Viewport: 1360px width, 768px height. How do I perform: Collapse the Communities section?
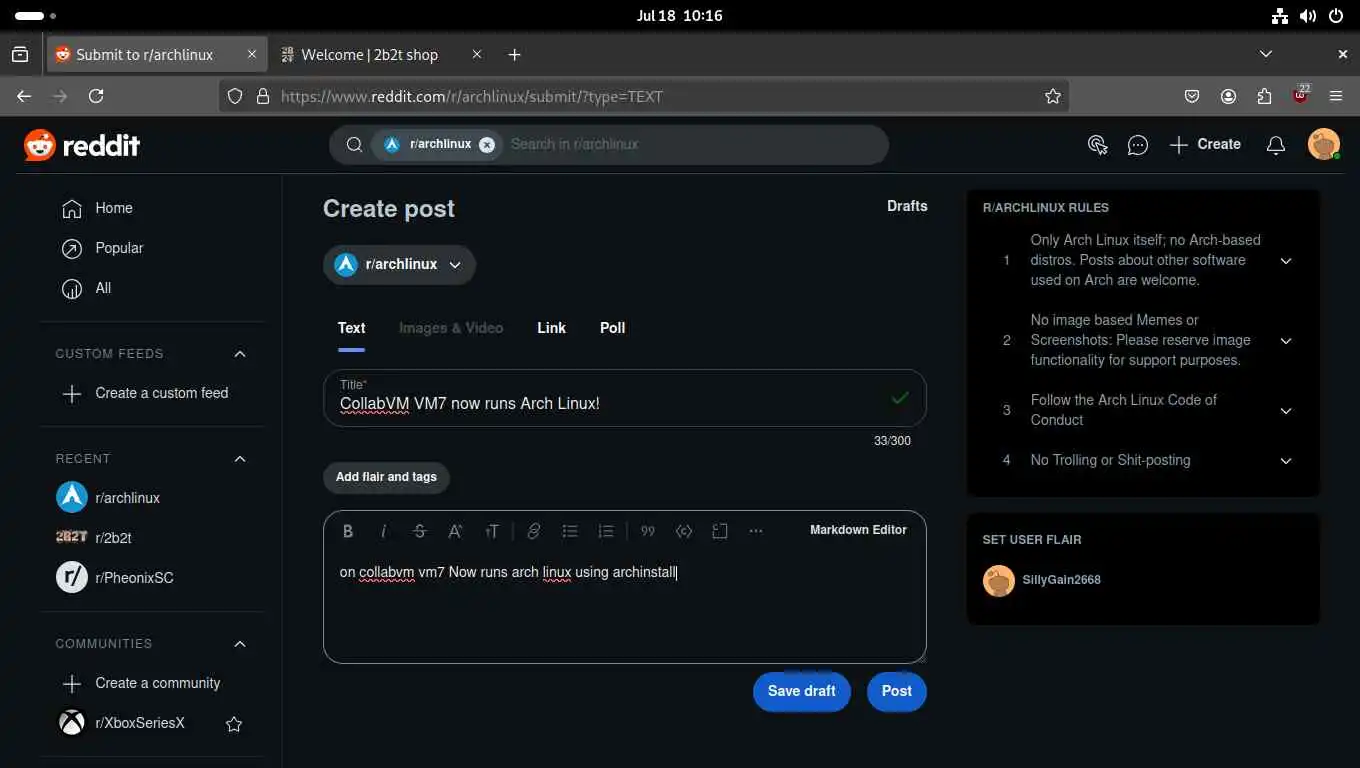(240, 644)
